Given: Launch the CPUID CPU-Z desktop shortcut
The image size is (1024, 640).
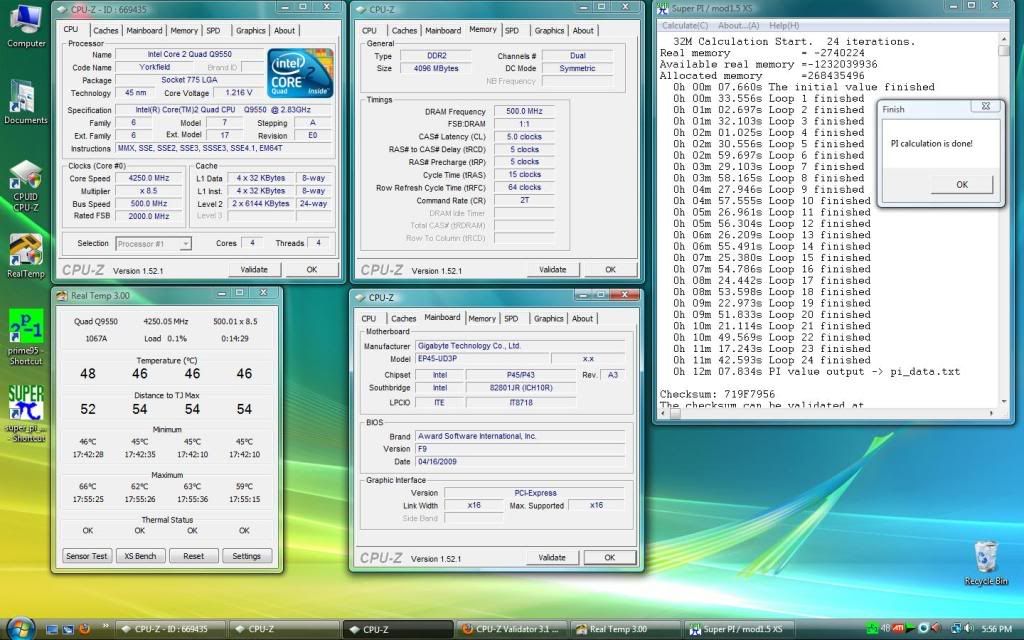Looking at the screenshot, I should [25, 187].
